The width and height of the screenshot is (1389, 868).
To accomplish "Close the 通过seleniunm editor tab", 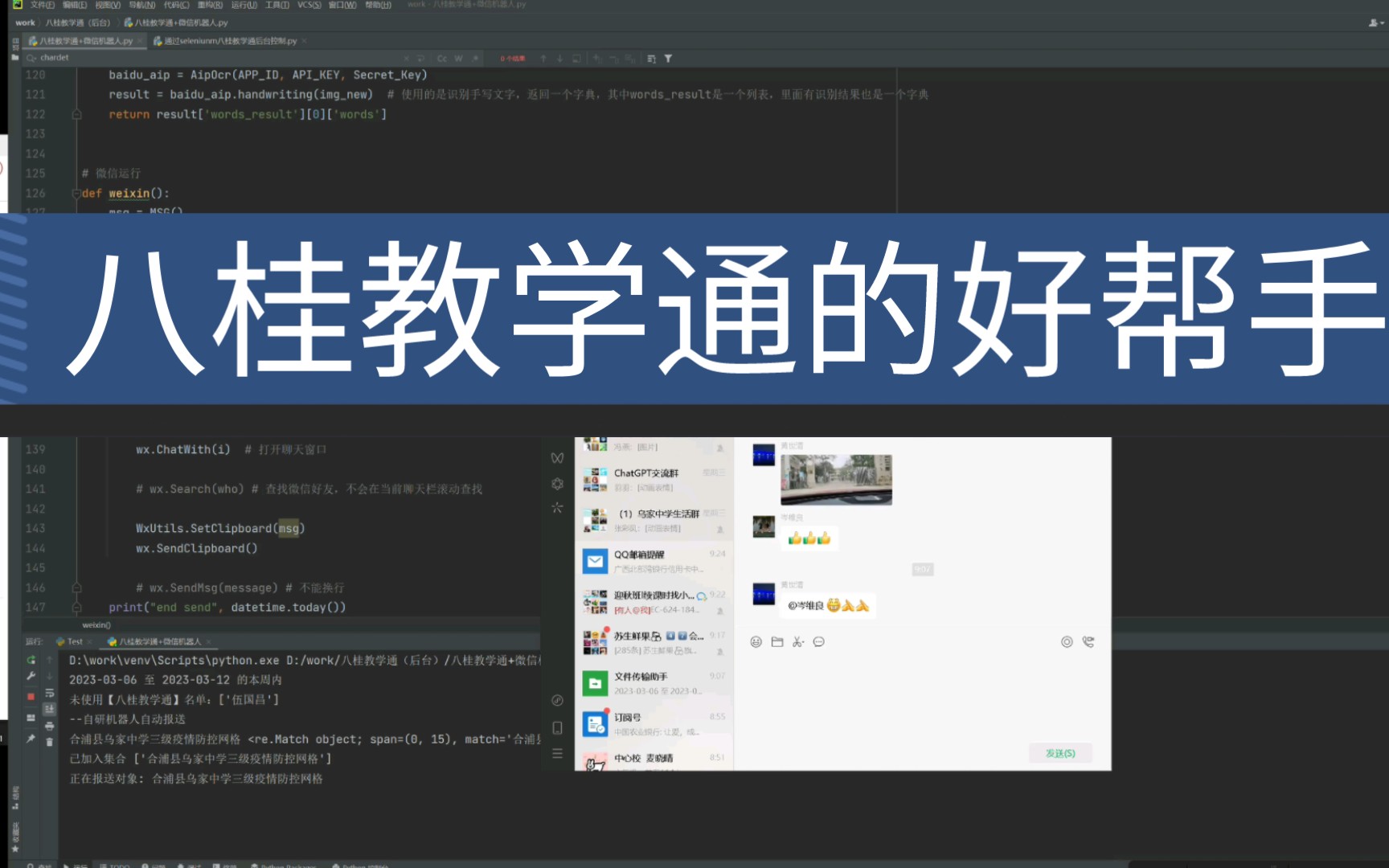I will tap(304, 40).
